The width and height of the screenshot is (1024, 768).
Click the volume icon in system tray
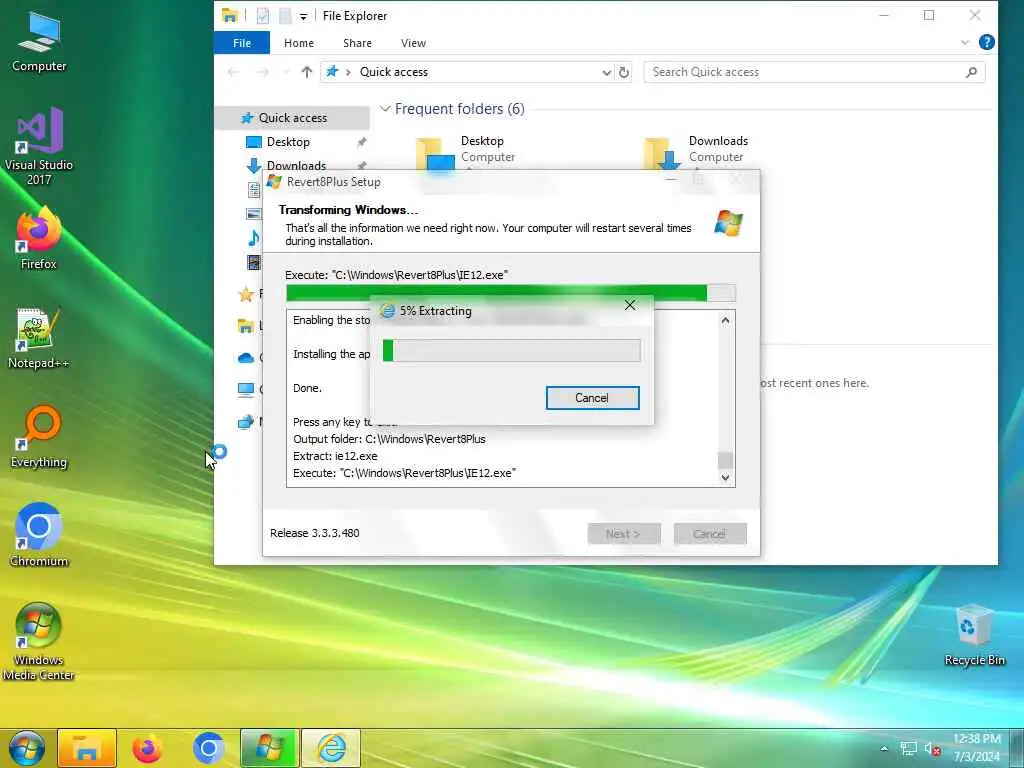coord(932,749)
